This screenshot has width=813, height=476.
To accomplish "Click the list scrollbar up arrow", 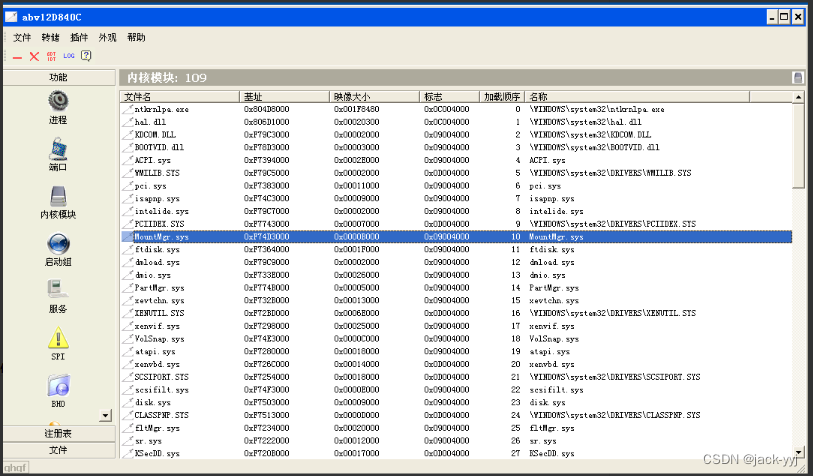I will [798, 97].
